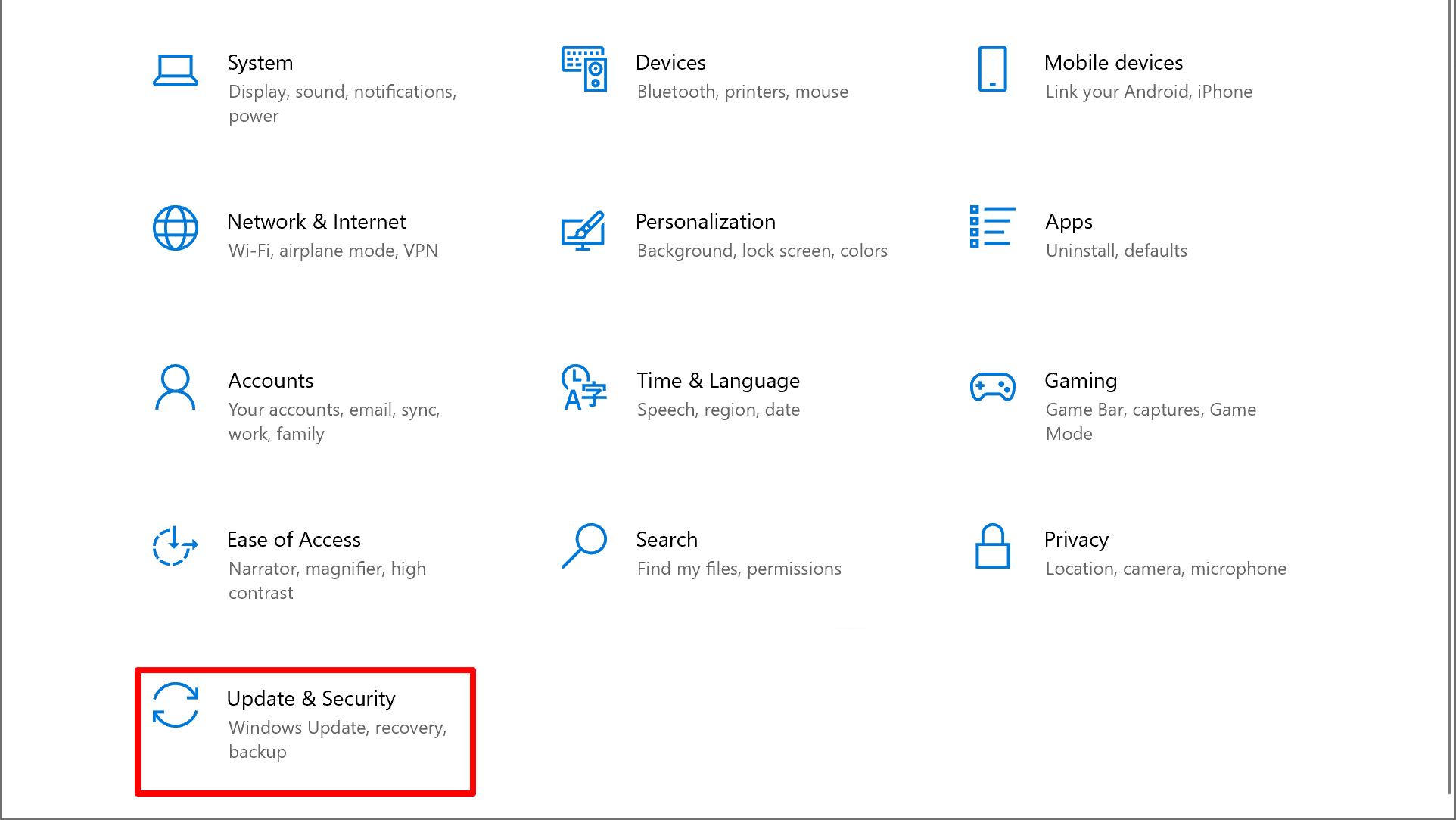Open the System settings heading

[260, 62]
